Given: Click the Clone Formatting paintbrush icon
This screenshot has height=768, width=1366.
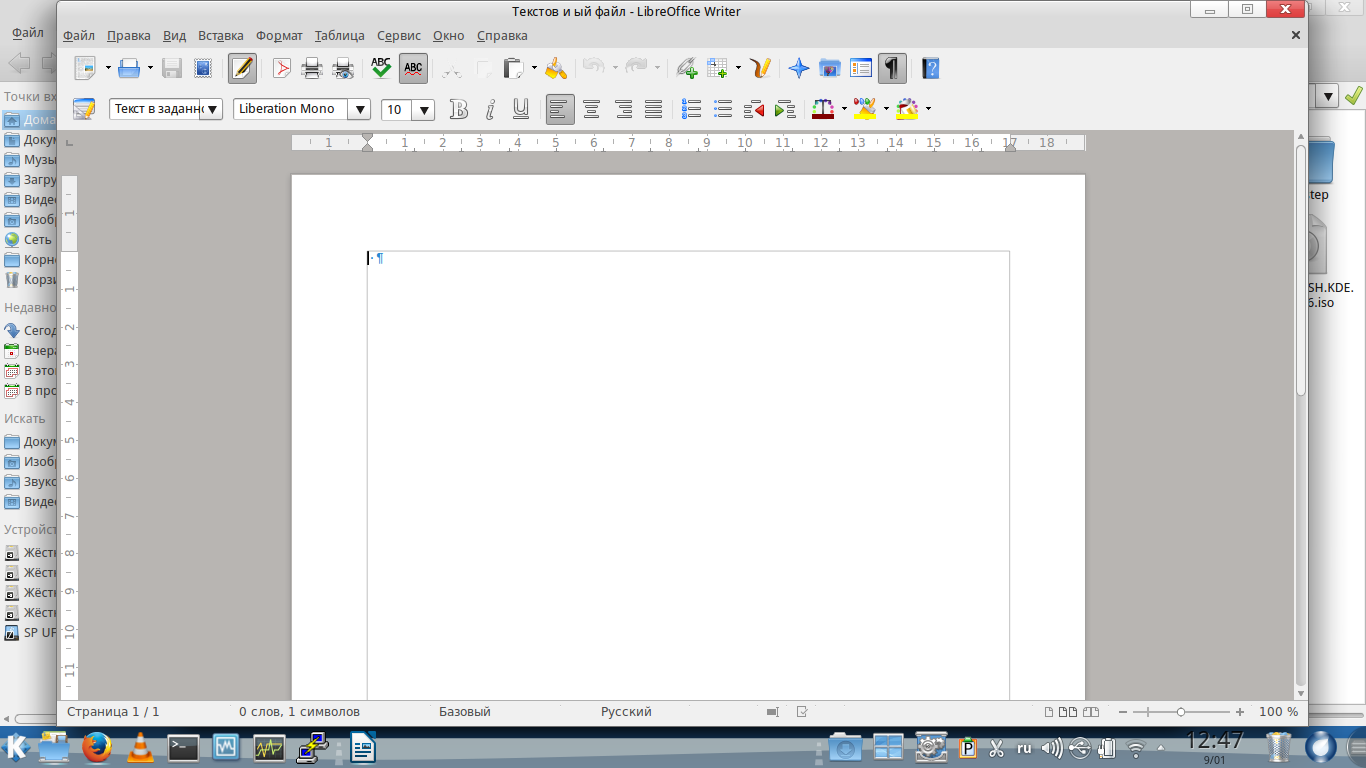Looking at the screenshot, I should 556,69.
